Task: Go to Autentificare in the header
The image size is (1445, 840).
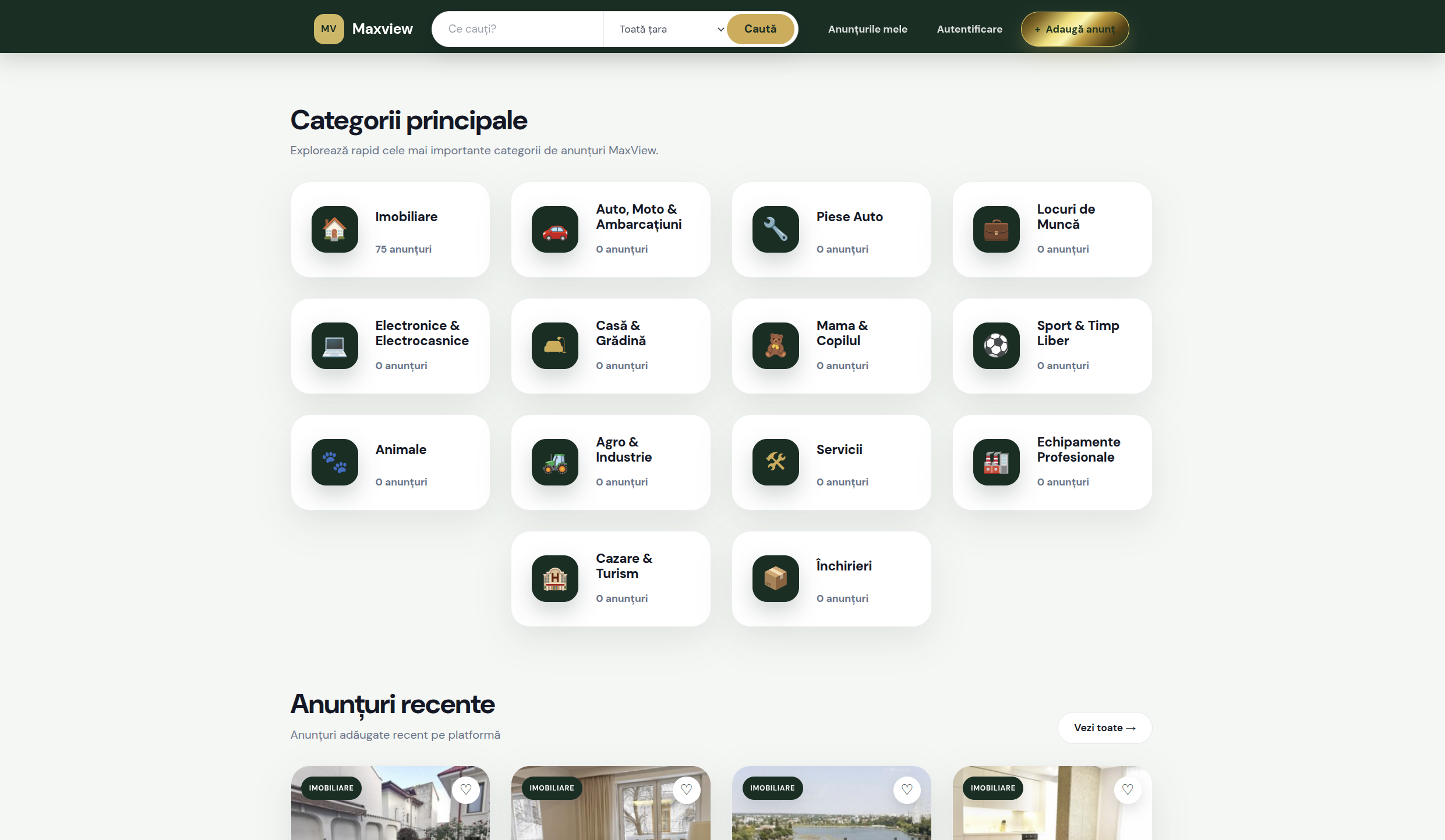Action: pos(969,29)
